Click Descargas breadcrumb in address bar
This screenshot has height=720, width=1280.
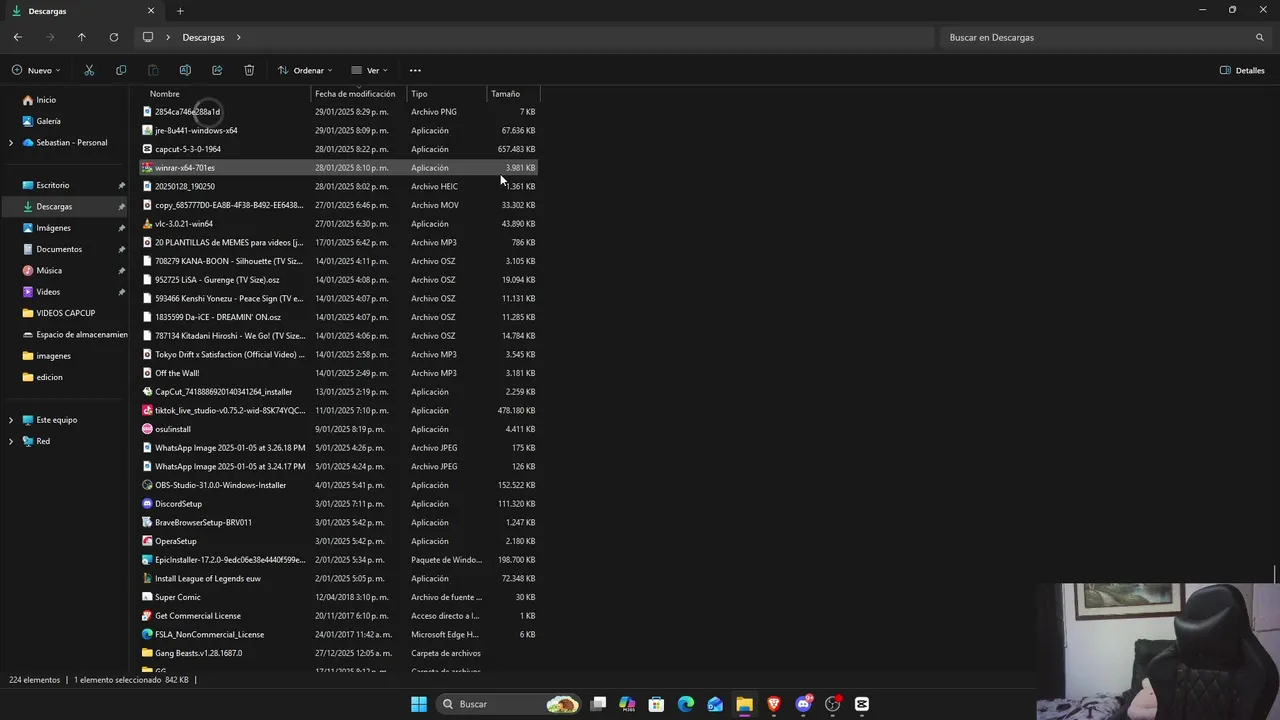(203, 37)
